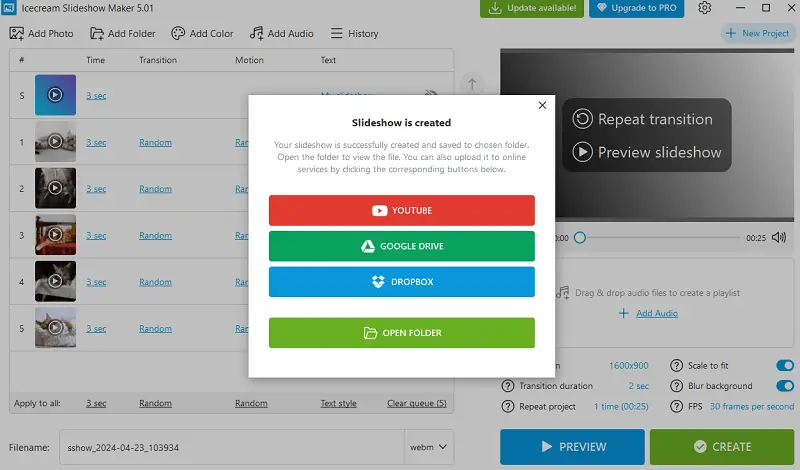800x470 pixels.
Task: Click the Filename input field
Action: coord(232,447)
